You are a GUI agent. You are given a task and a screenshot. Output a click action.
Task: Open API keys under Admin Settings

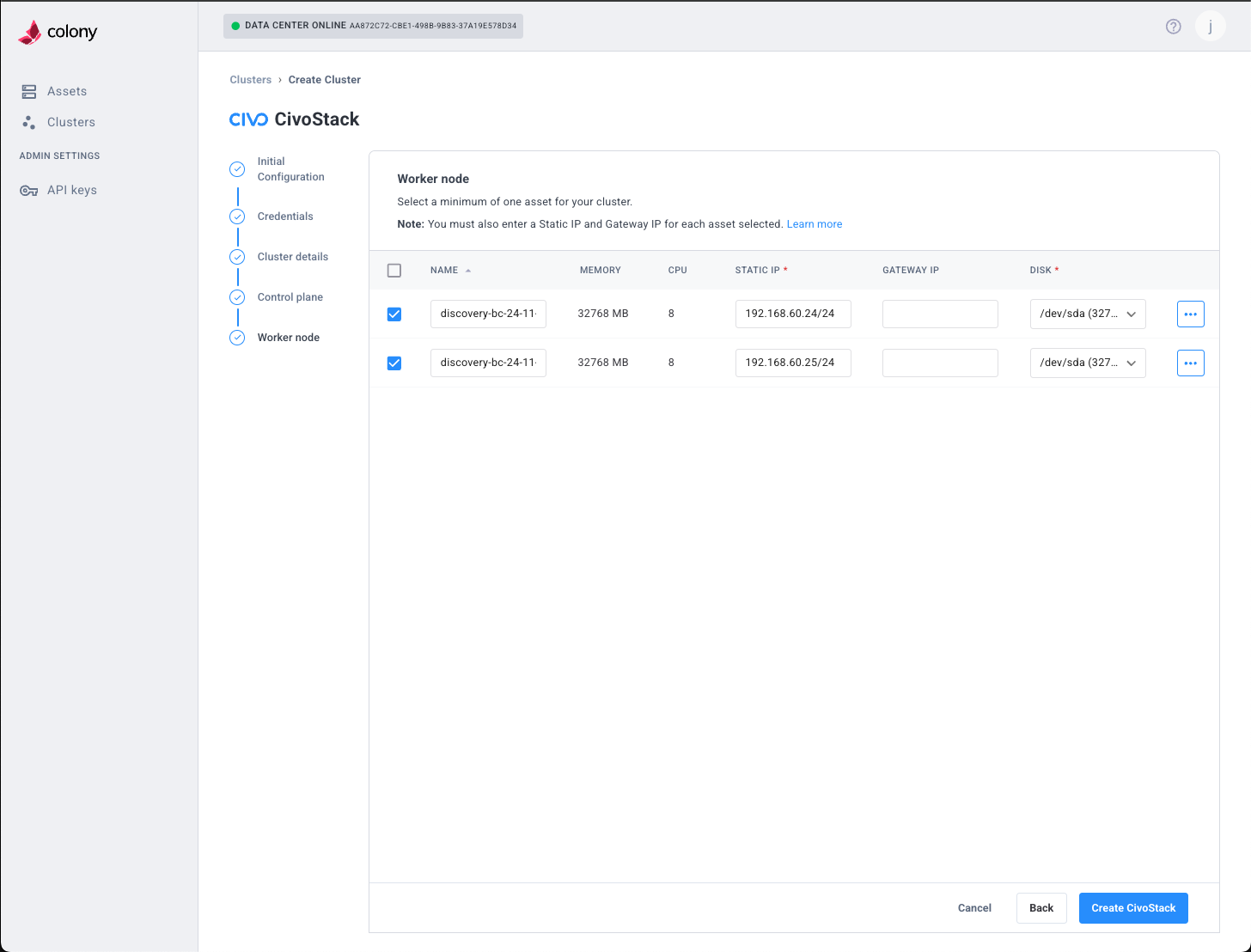pos(71,190)
